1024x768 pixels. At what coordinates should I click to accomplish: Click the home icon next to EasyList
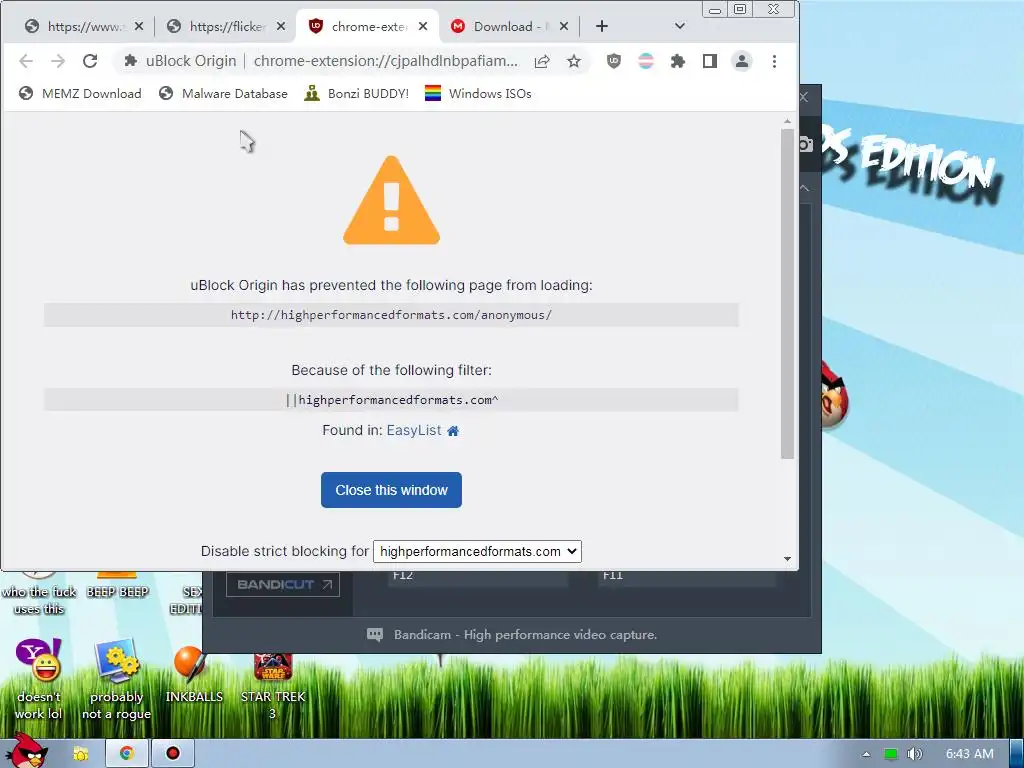pyautogui.click(x=453, y=431)
